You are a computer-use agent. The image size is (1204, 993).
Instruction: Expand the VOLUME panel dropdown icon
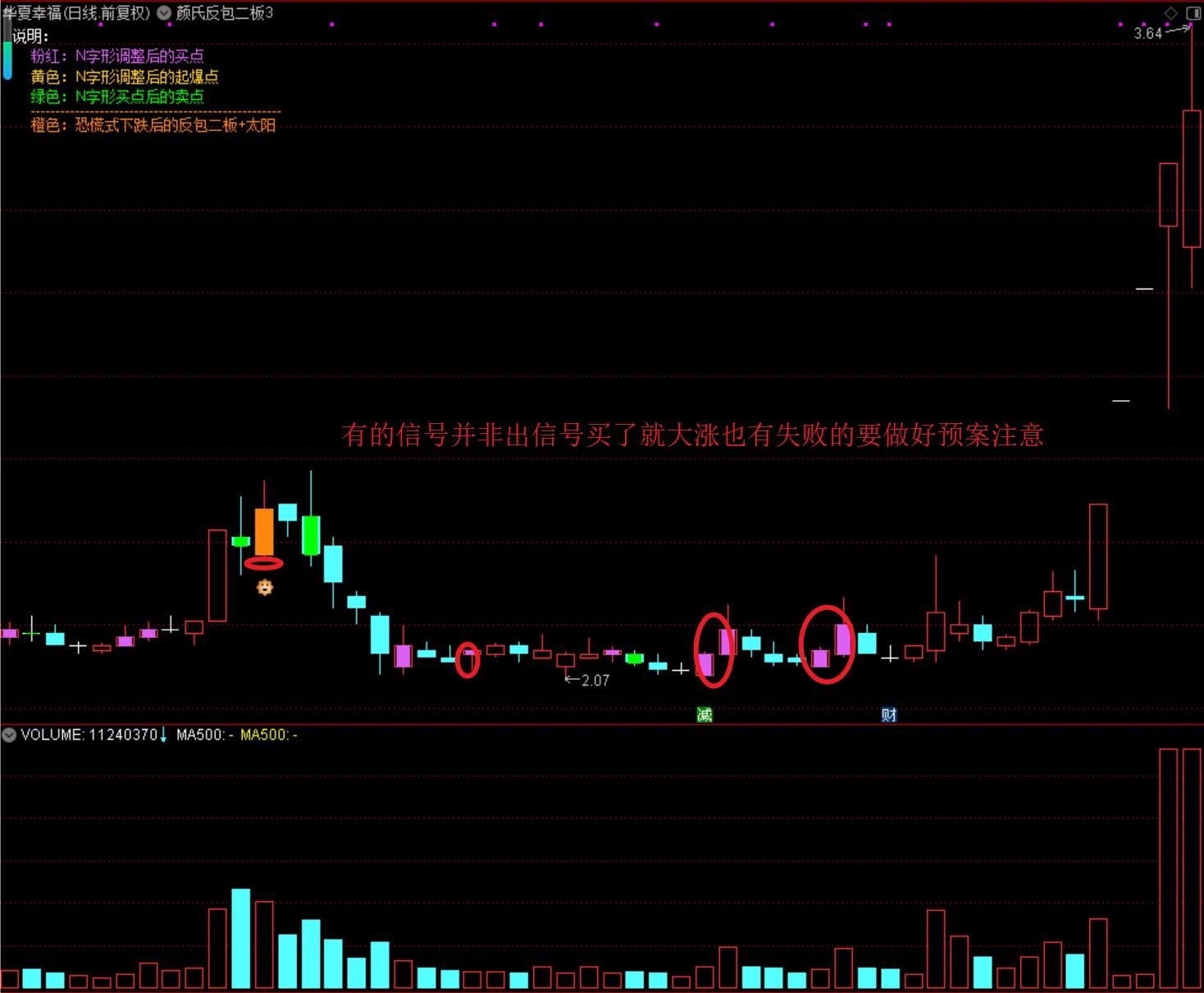(x=9, y=735)
